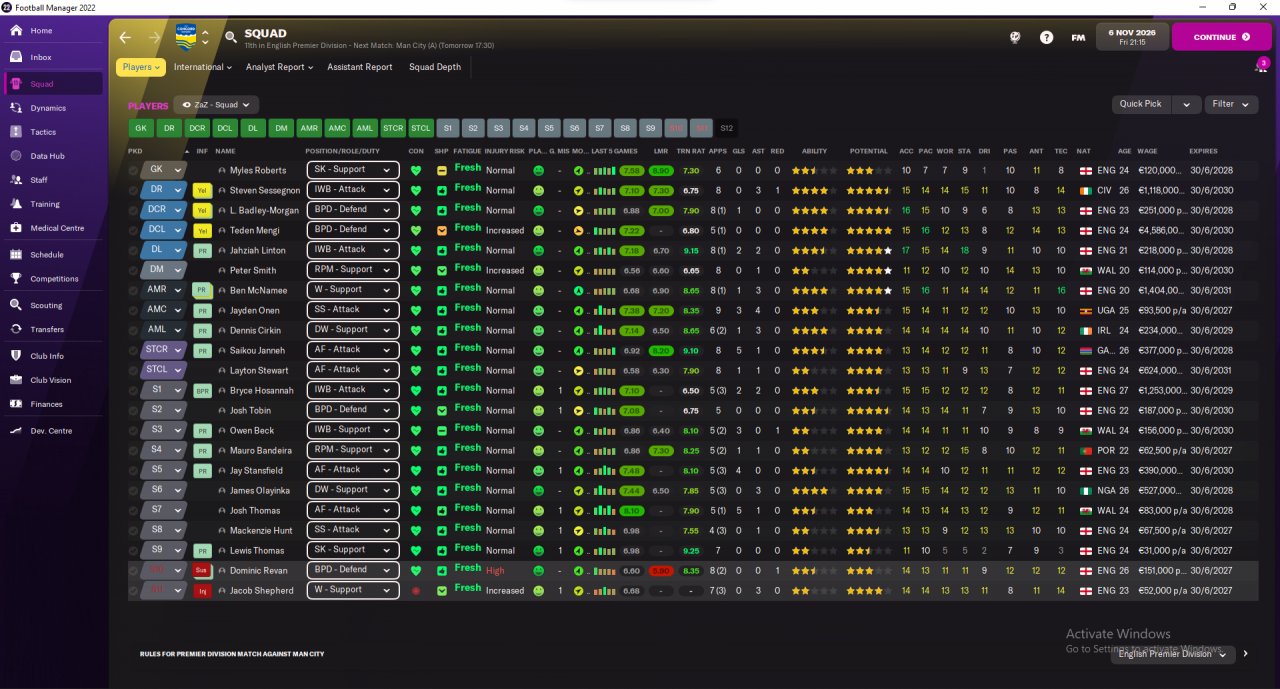1280x689 pixels.
Task: Toggle selection circle for Josh Tobin
Action: pyautogui.click(x=134, y=410)
